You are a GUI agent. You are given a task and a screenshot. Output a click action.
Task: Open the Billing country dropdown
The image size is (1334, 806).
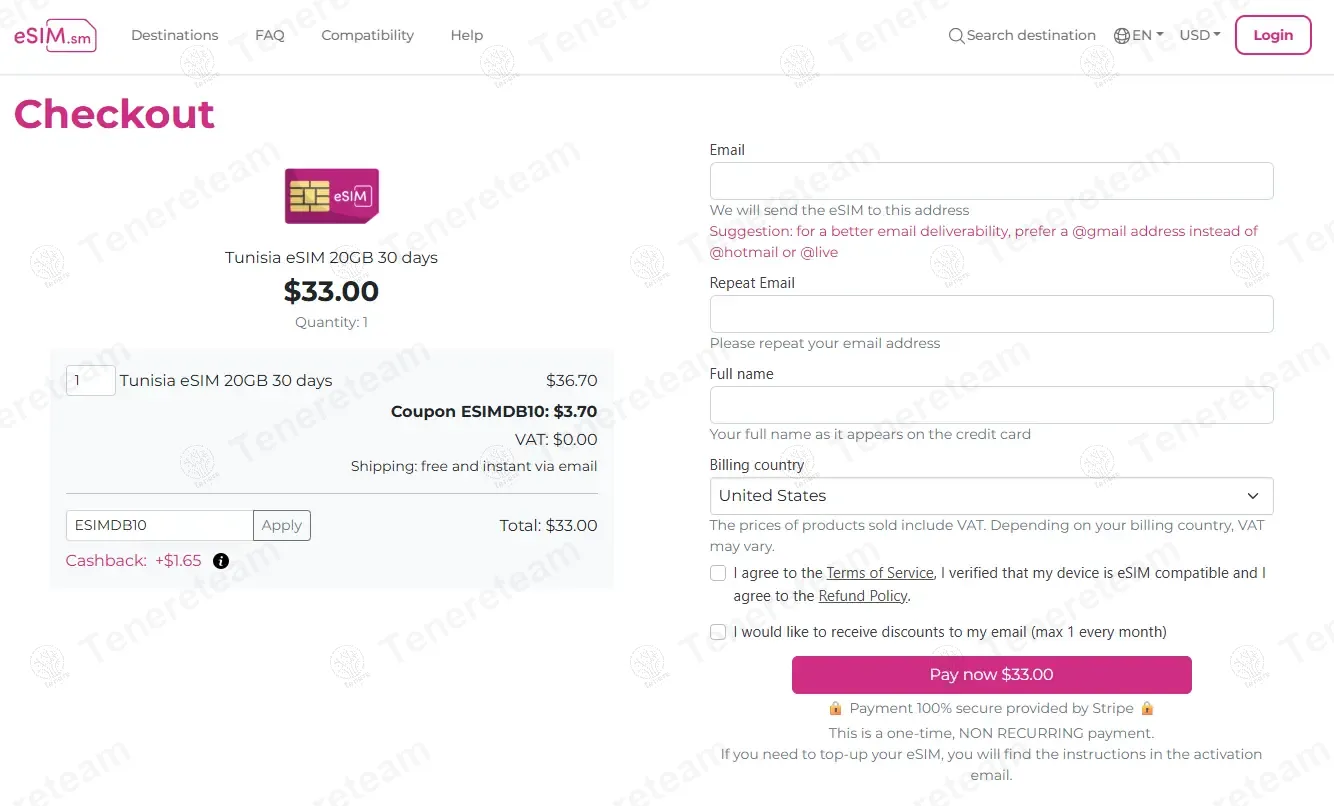(x=991, y=496)
